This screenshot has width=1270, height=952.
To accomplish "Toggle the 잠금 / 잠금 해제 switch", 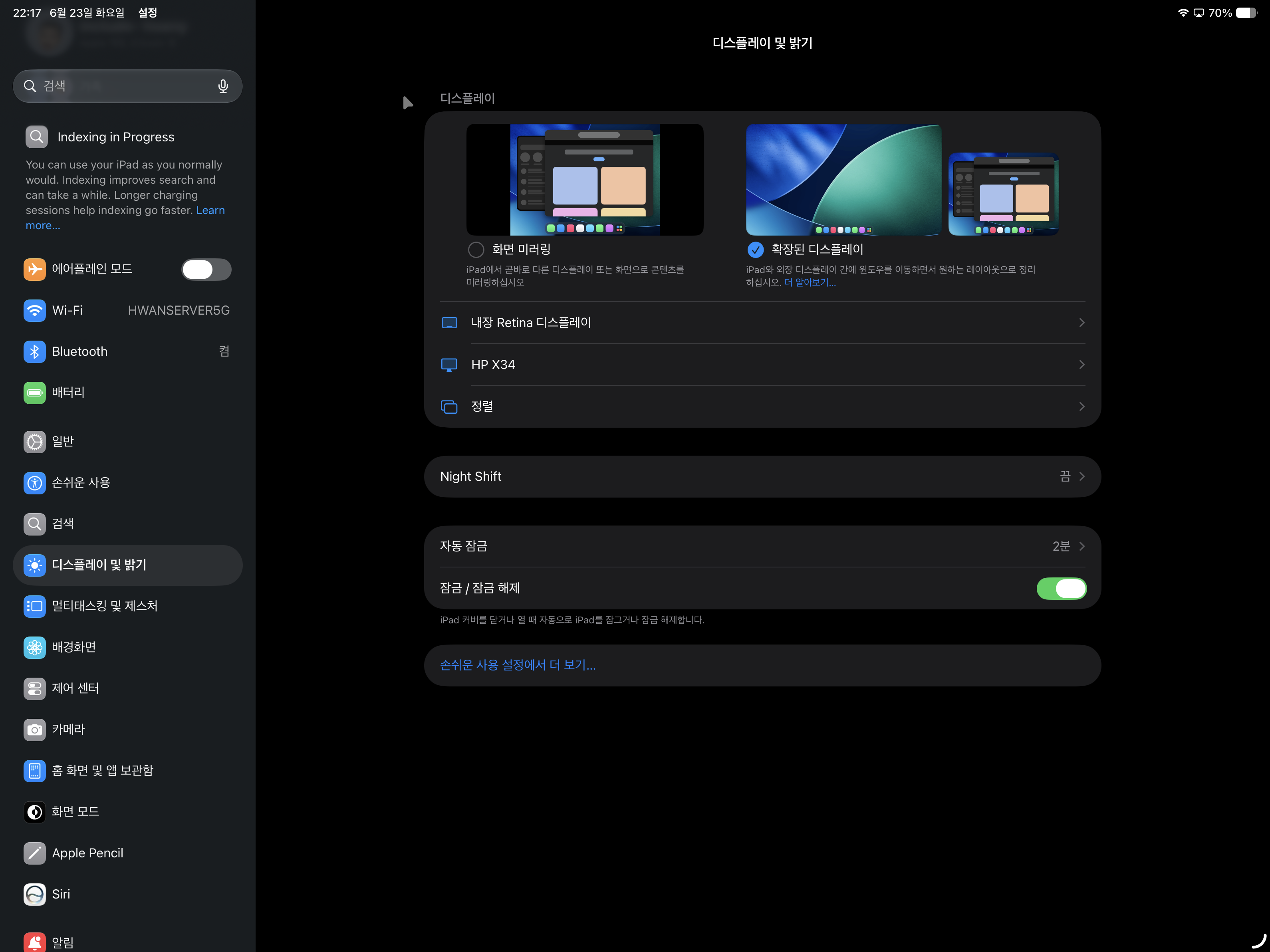I will tap(1061, 589).
